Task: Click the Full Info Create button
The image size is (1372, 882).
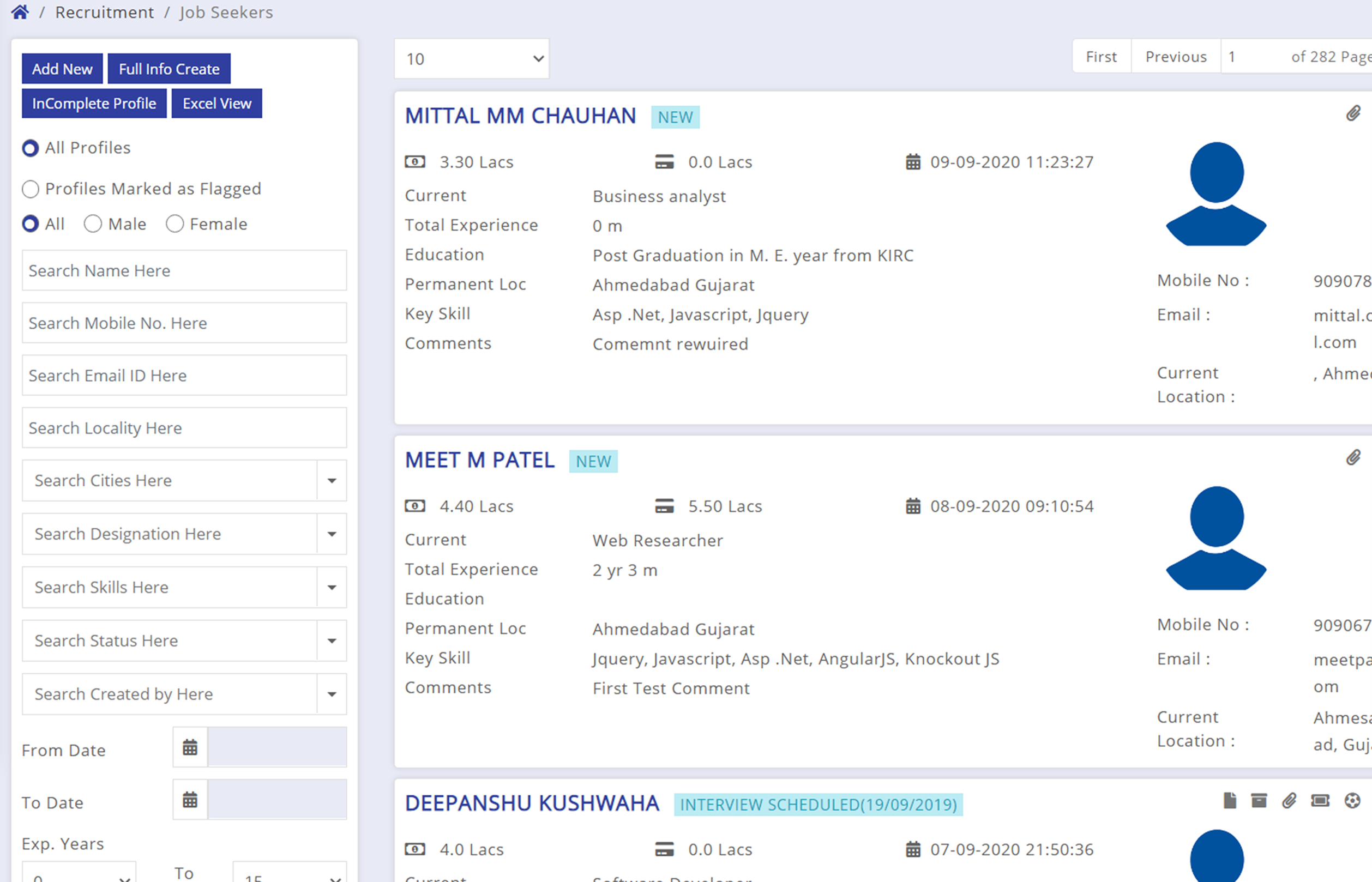Action: [169, 69]
